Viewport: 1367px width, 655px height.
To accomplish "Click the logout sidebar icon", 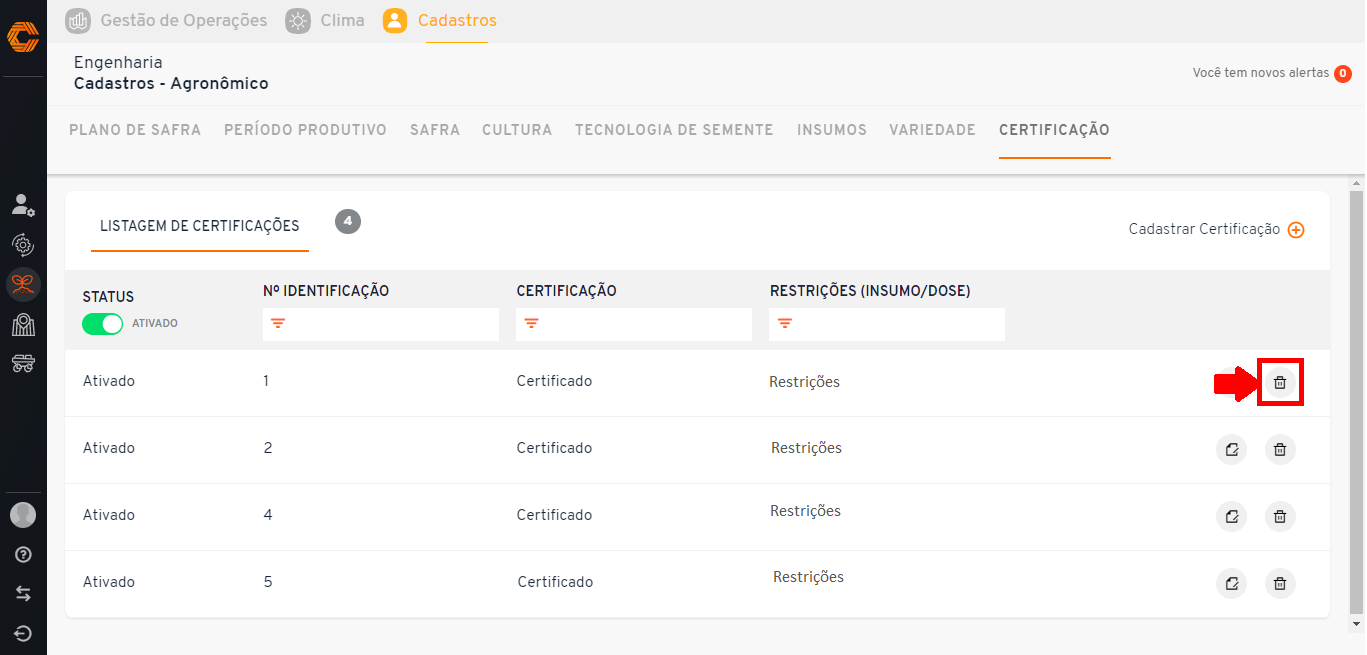I will 23,633.
